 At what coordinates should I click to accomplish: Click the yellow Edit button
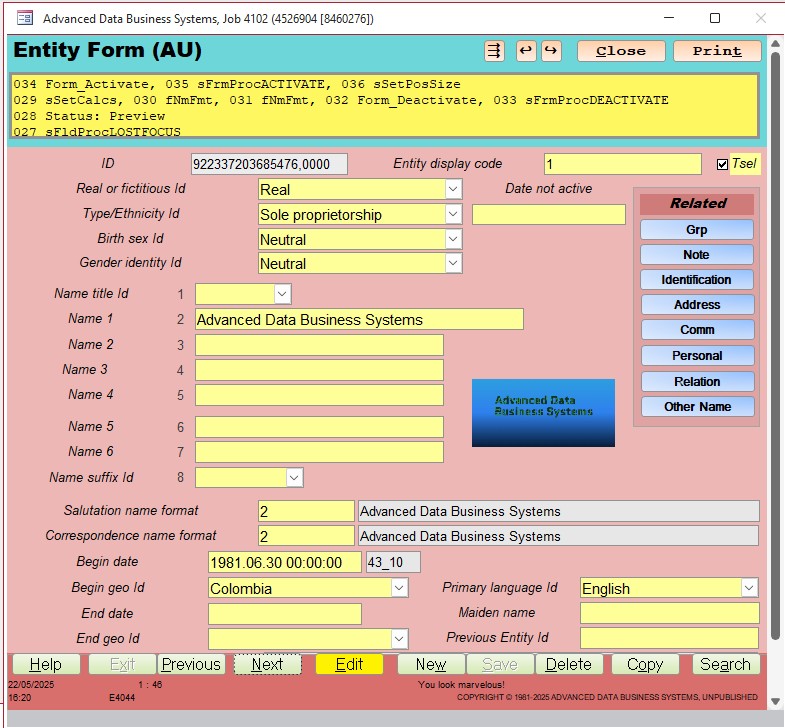[349, 664]
